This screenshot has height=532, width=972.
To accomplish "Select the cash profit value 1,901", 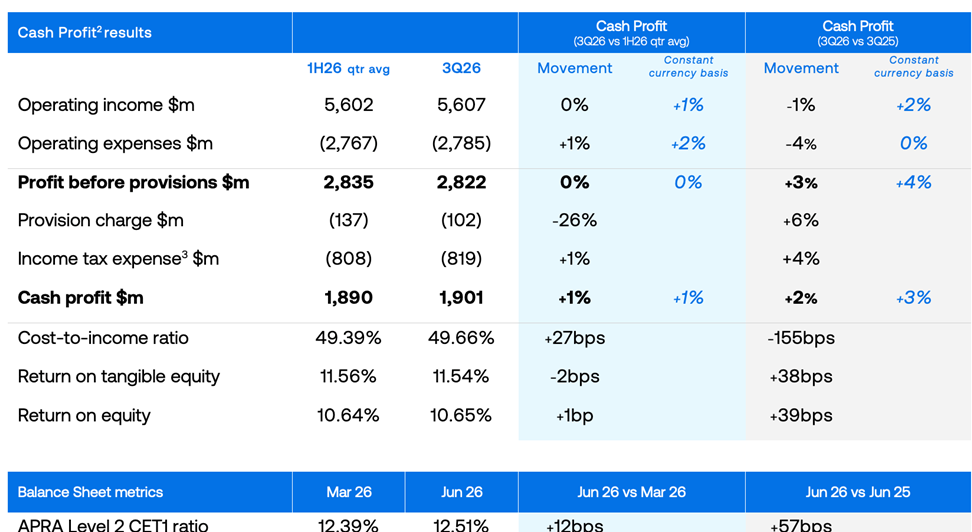I will (x=461, y=298).
